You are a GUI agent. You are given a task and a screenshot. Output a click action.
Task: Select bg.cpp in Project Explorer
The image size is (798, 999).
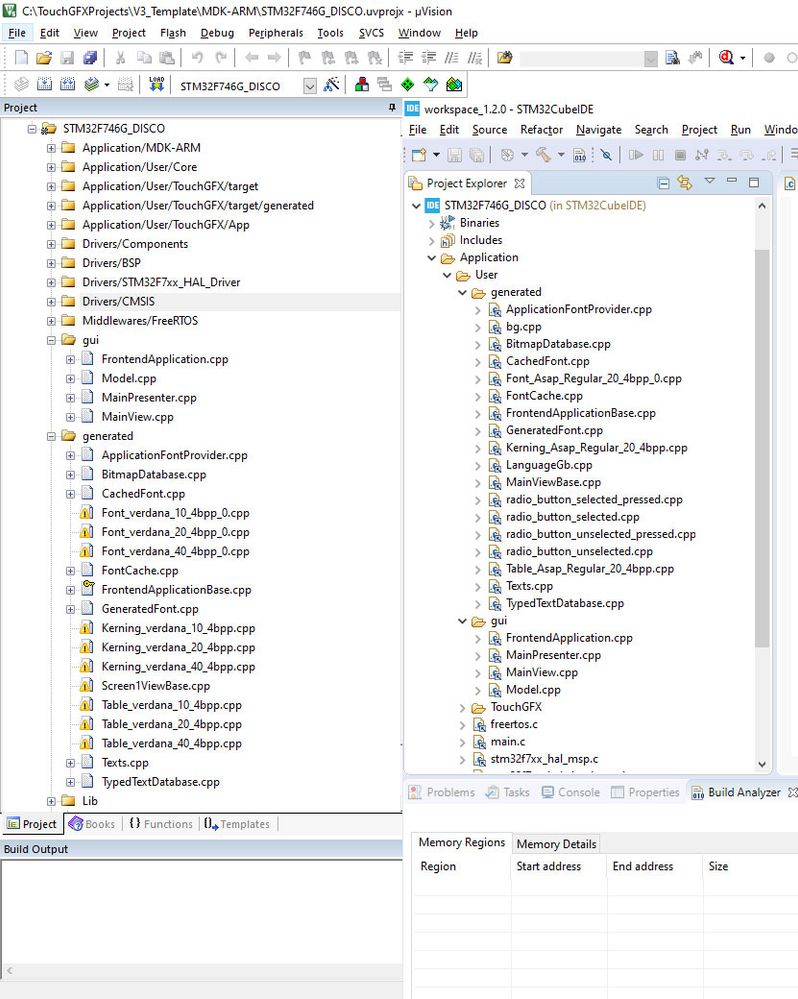[524, 327]
